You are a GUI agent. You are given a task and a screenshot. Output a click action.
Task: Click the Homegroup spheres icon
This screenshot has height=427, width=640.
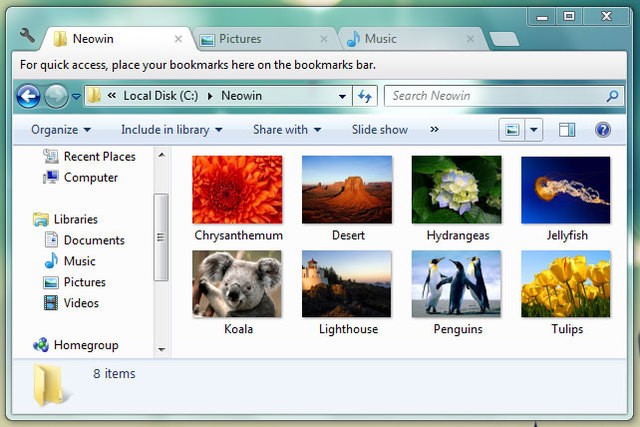coord(41,345)
